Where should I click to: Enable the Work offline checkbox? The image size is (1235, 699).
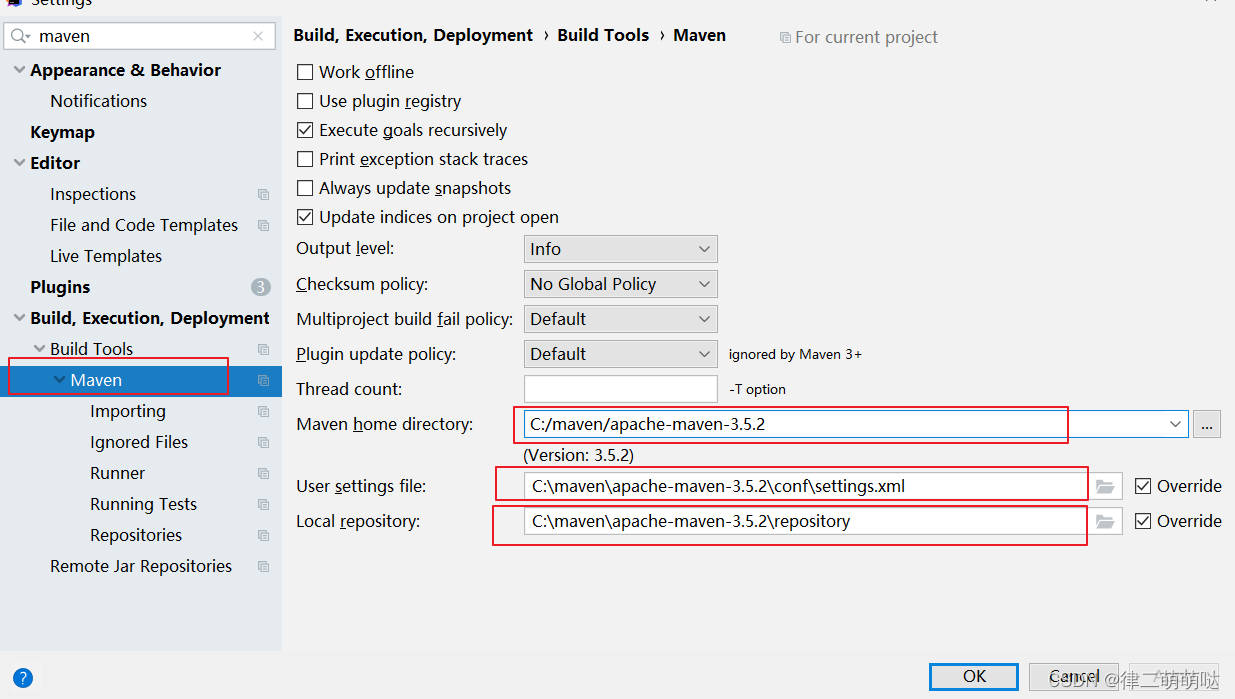click(x=305, y=72)
